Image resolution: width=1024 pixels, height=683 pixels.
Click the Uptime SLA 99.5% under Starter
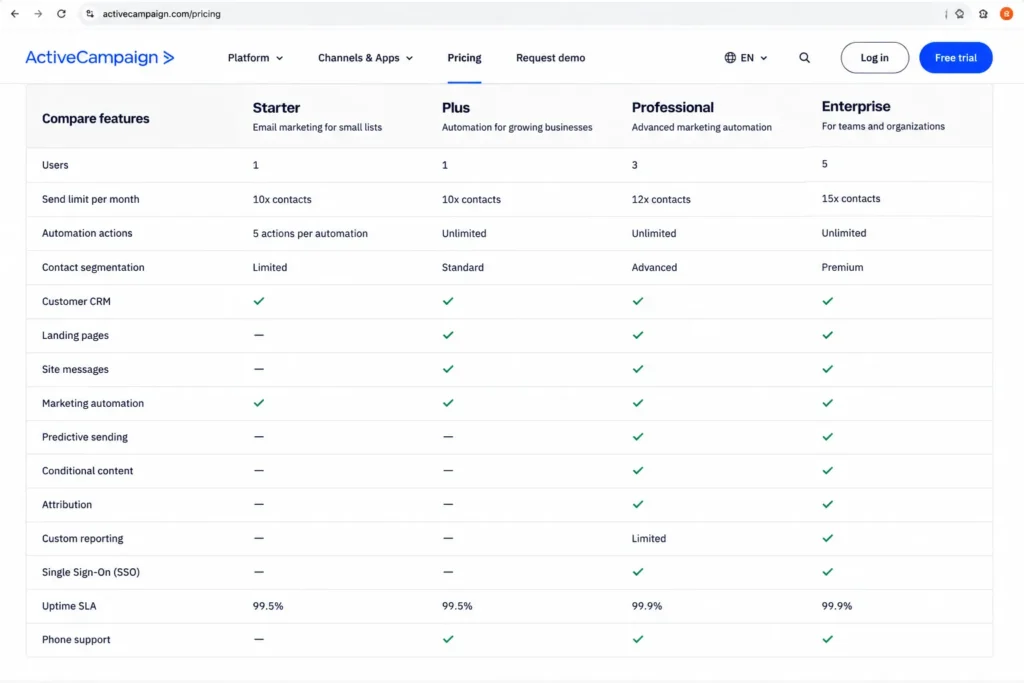tap(268, 606)
